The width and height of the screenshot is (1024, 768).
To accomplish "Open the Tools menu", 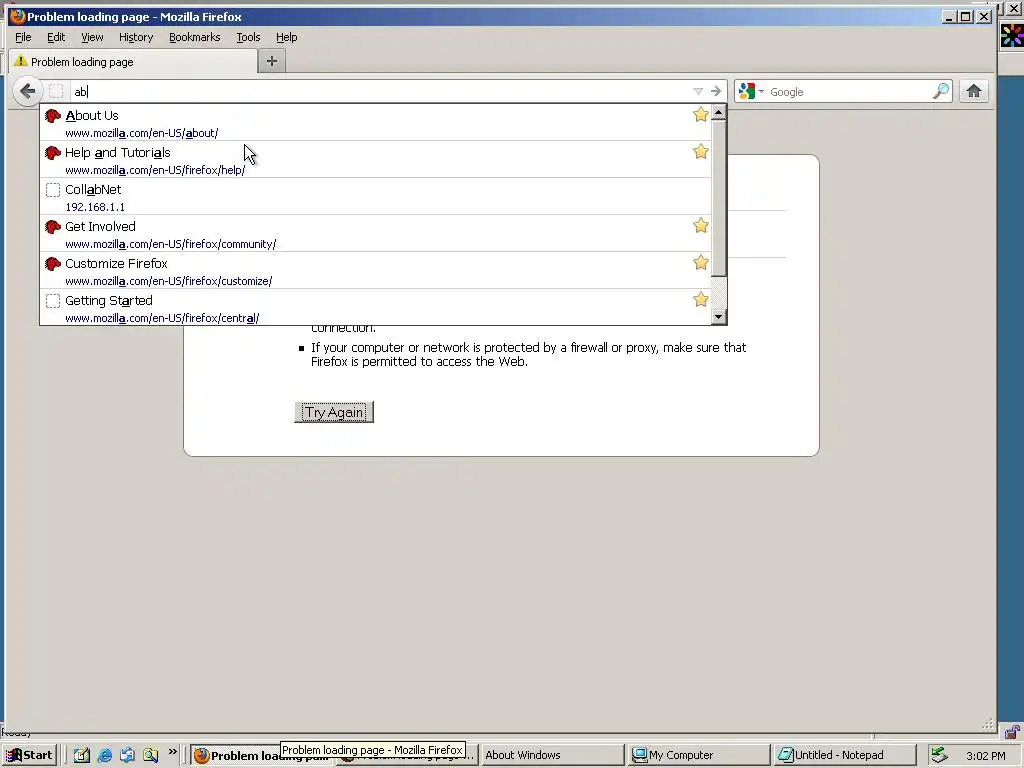I will 248,37.
